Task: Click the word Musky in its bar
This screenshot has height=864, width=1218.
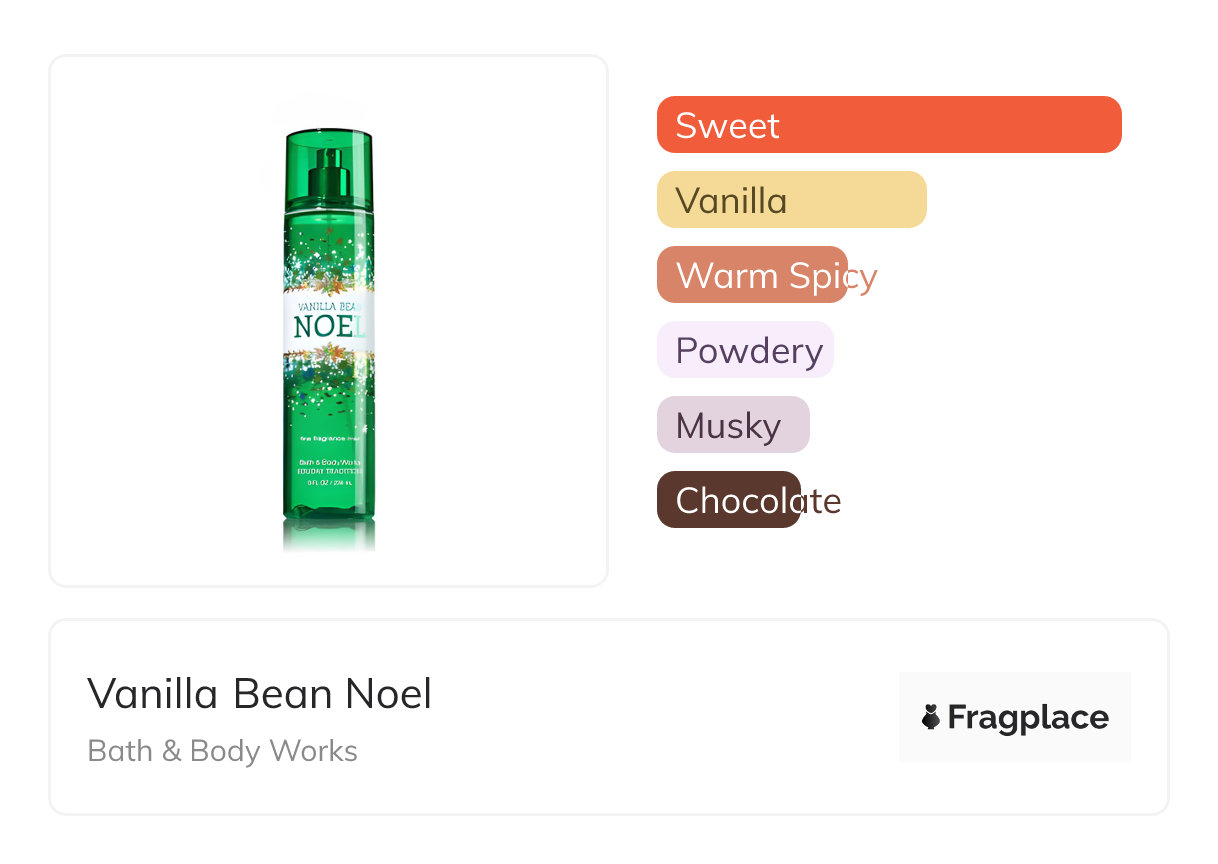Action: 727,426
